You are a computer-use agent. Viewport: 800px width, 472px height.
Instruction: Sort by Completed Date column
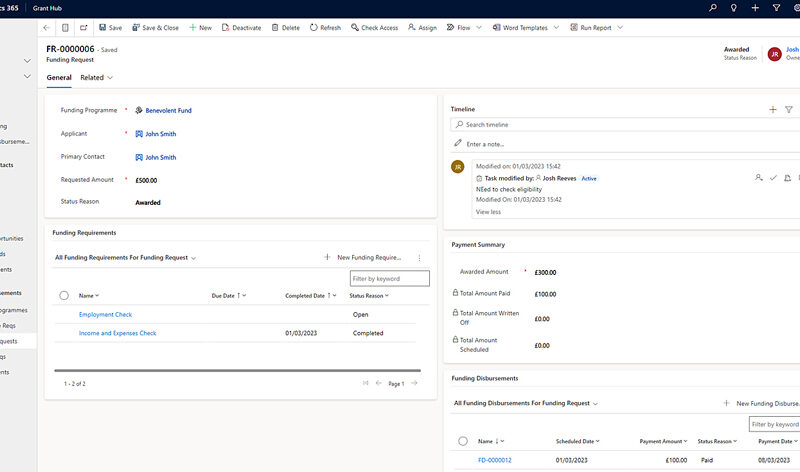[311, 295]
